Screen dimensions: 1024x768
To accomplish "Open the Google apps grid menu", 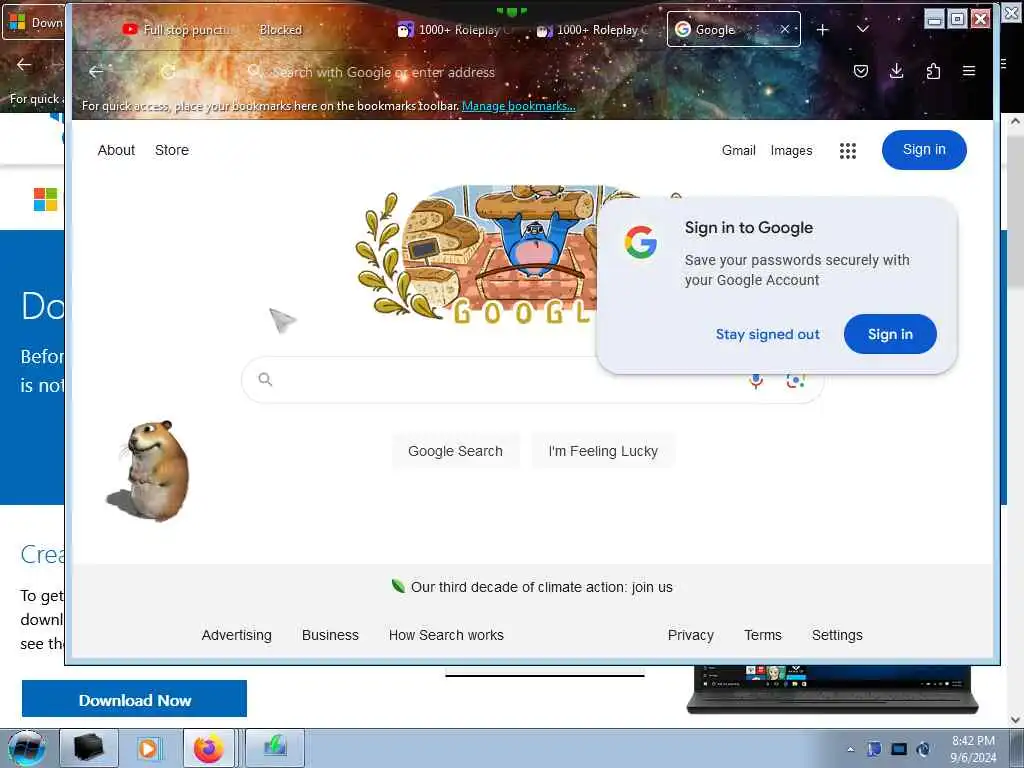I will [x=848, y=151].
